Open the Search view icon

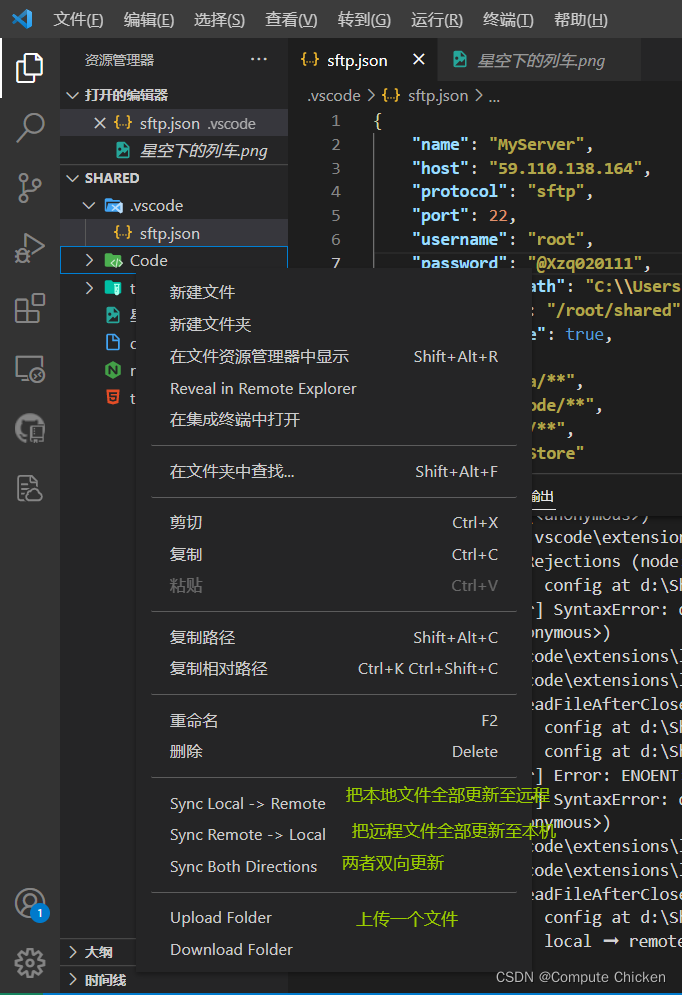[30, 128]
